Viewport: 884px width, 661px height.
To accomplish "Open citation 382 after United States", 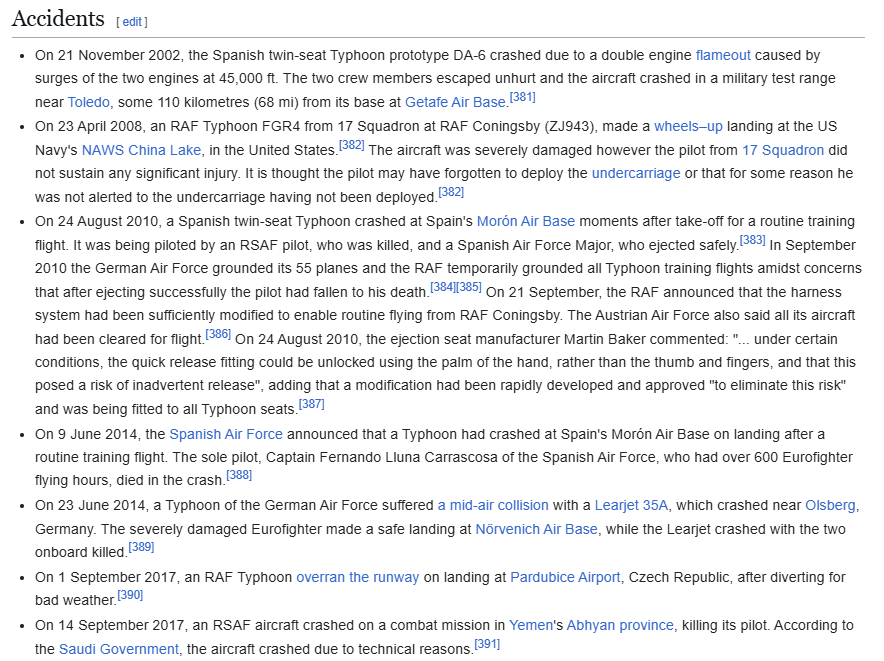I will pos(352,145).
